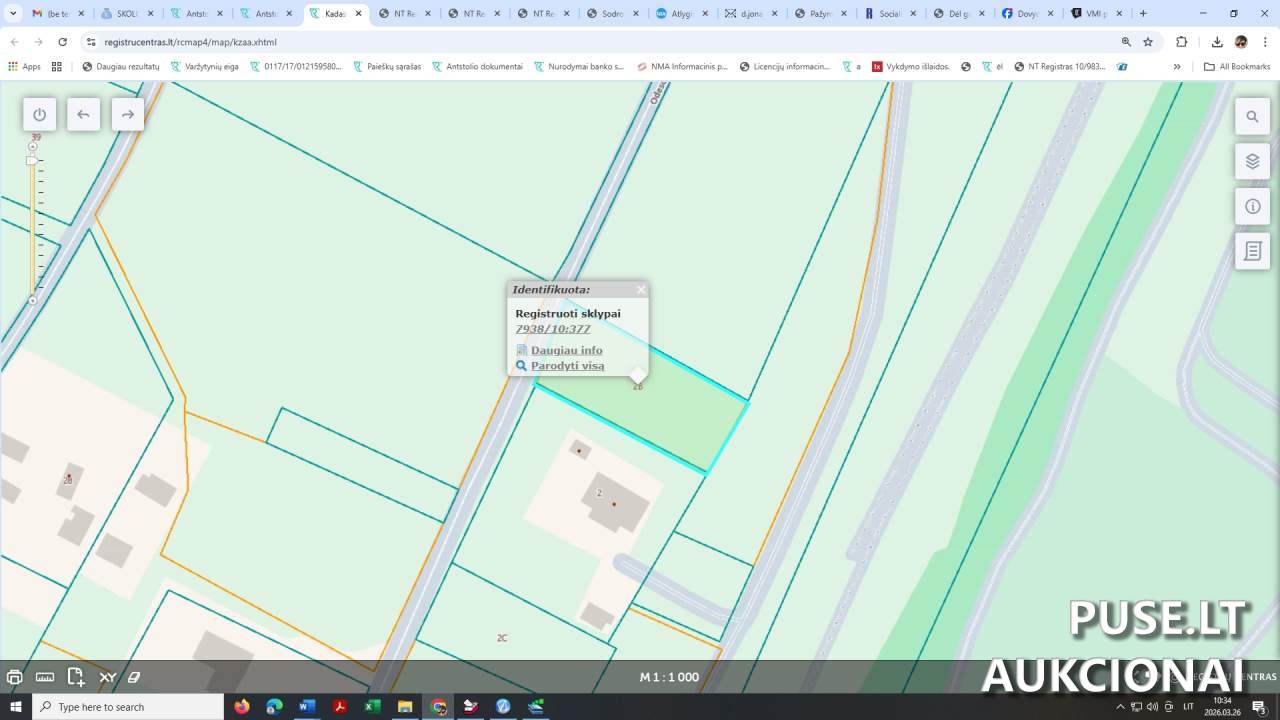Click the Daugiau info link
The image size is (1280, 720).
click(566, 350)
